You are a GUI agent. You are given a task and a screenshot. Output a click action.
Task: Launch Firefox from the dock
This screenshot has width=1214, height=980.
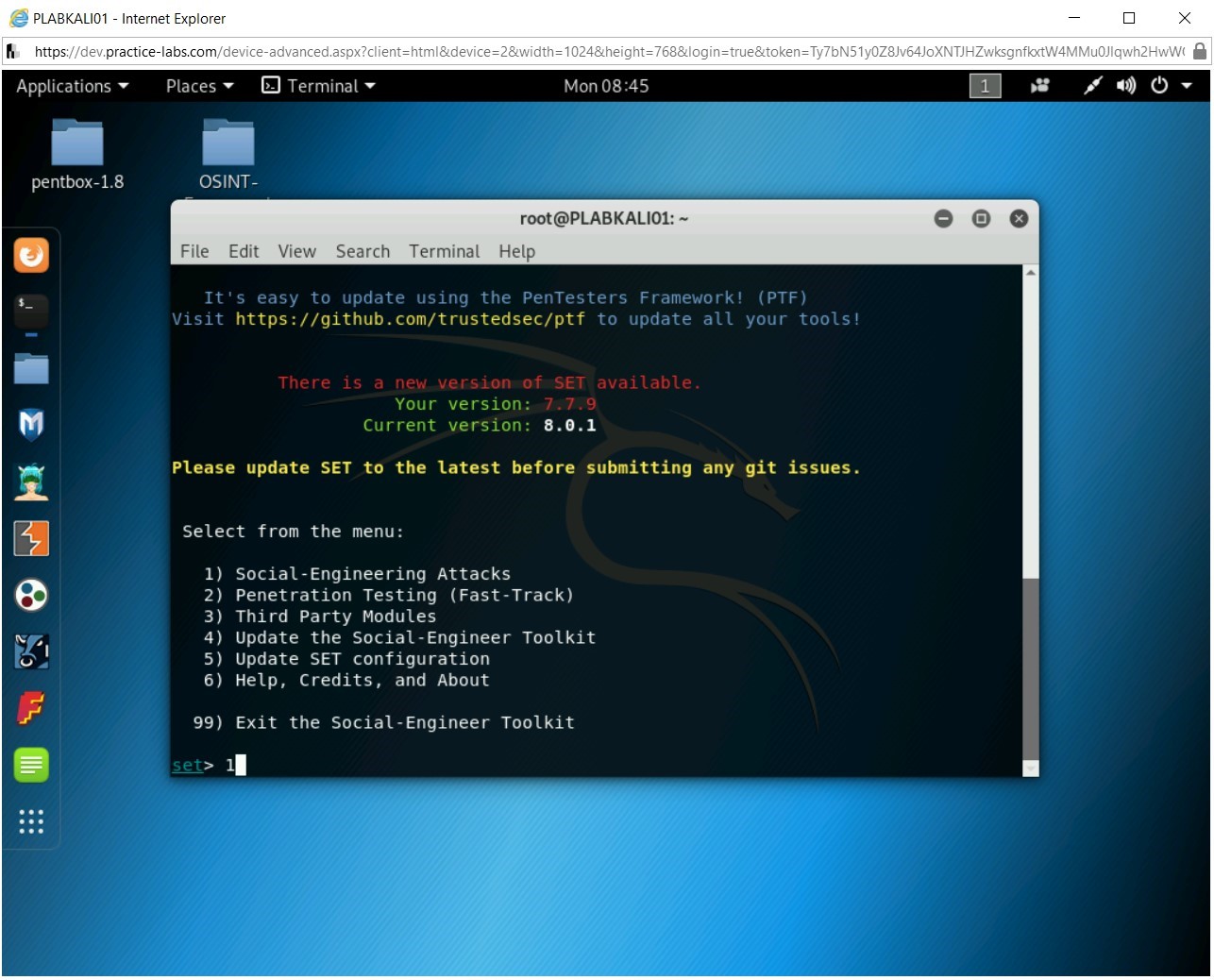[31, 254]
